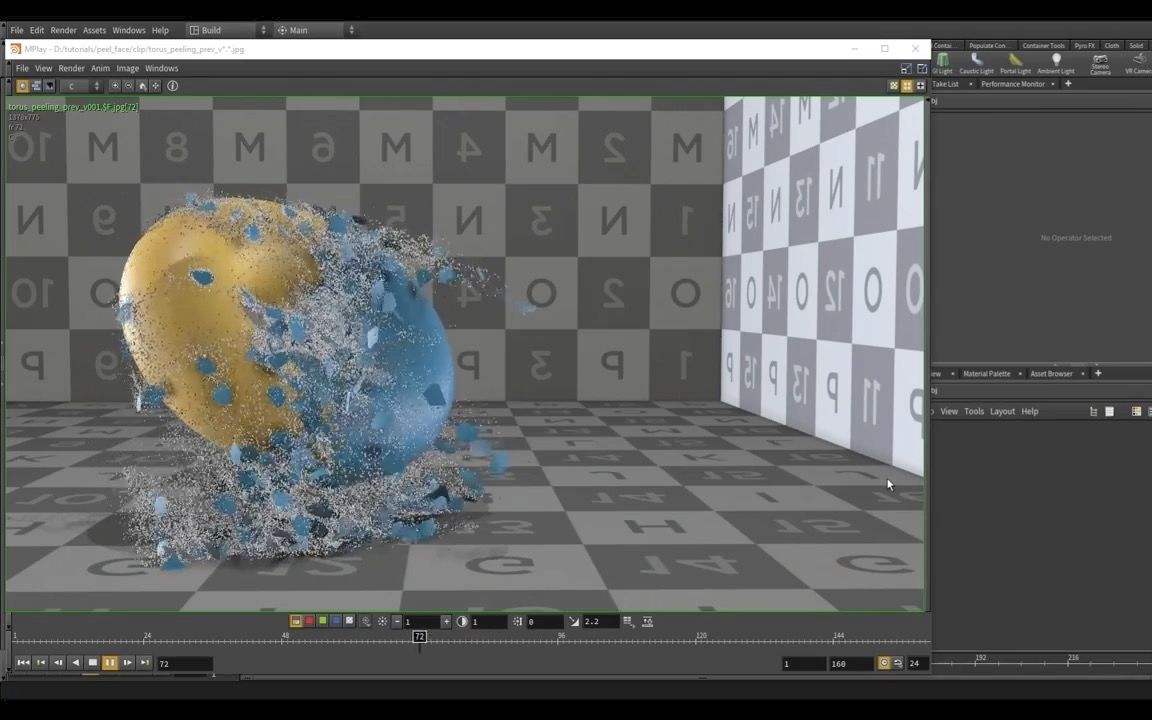This screenshot has width=1152, height=720.
Task: Click the home view icon
Action: [x=142, y=86]
